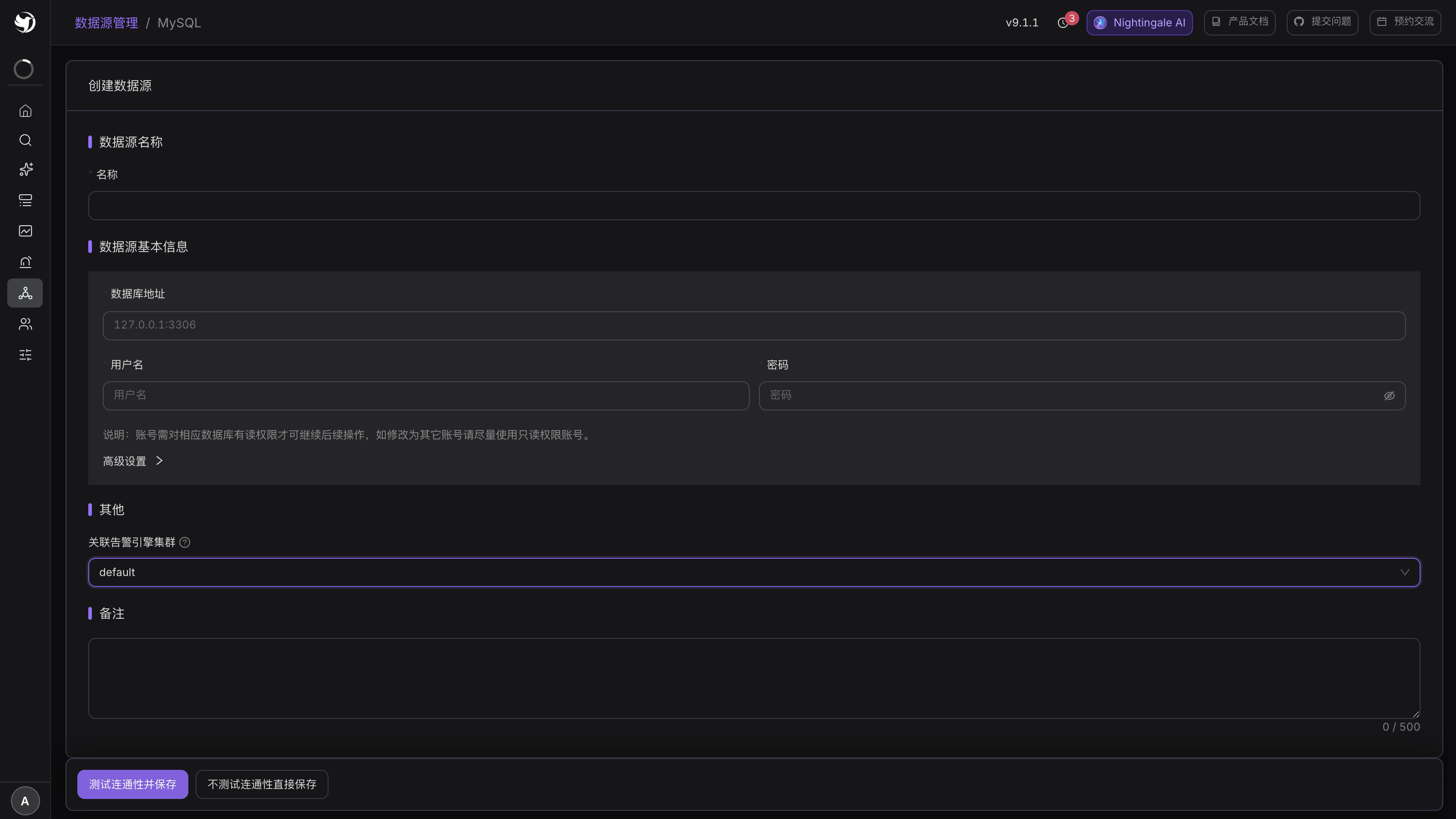Open the settings sliders icon in sidebar
The image size is (1456, 819).
25,354
